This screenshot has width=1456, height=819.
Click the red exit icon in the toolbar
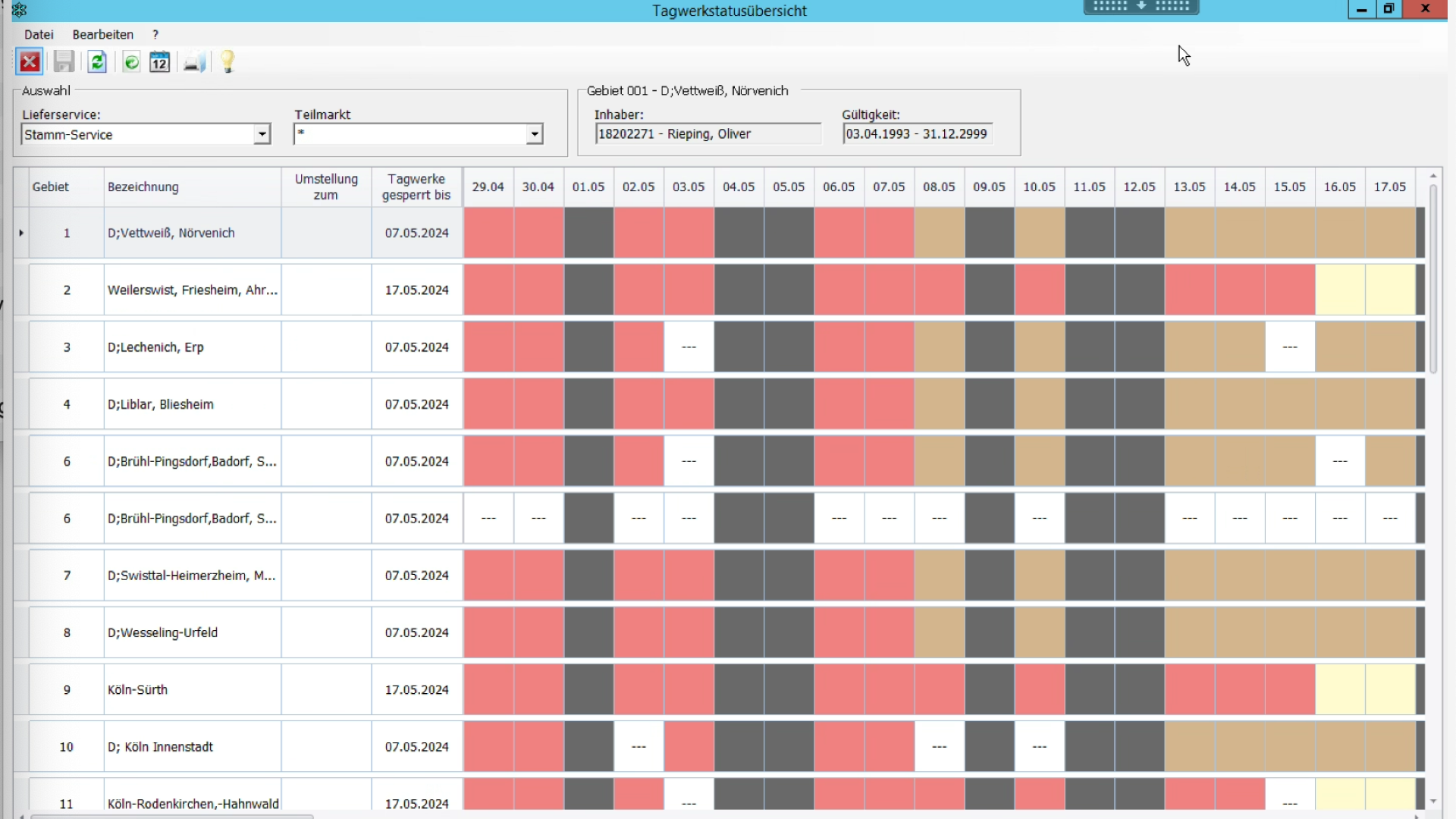pyautogui.click(x=30, y=62)
